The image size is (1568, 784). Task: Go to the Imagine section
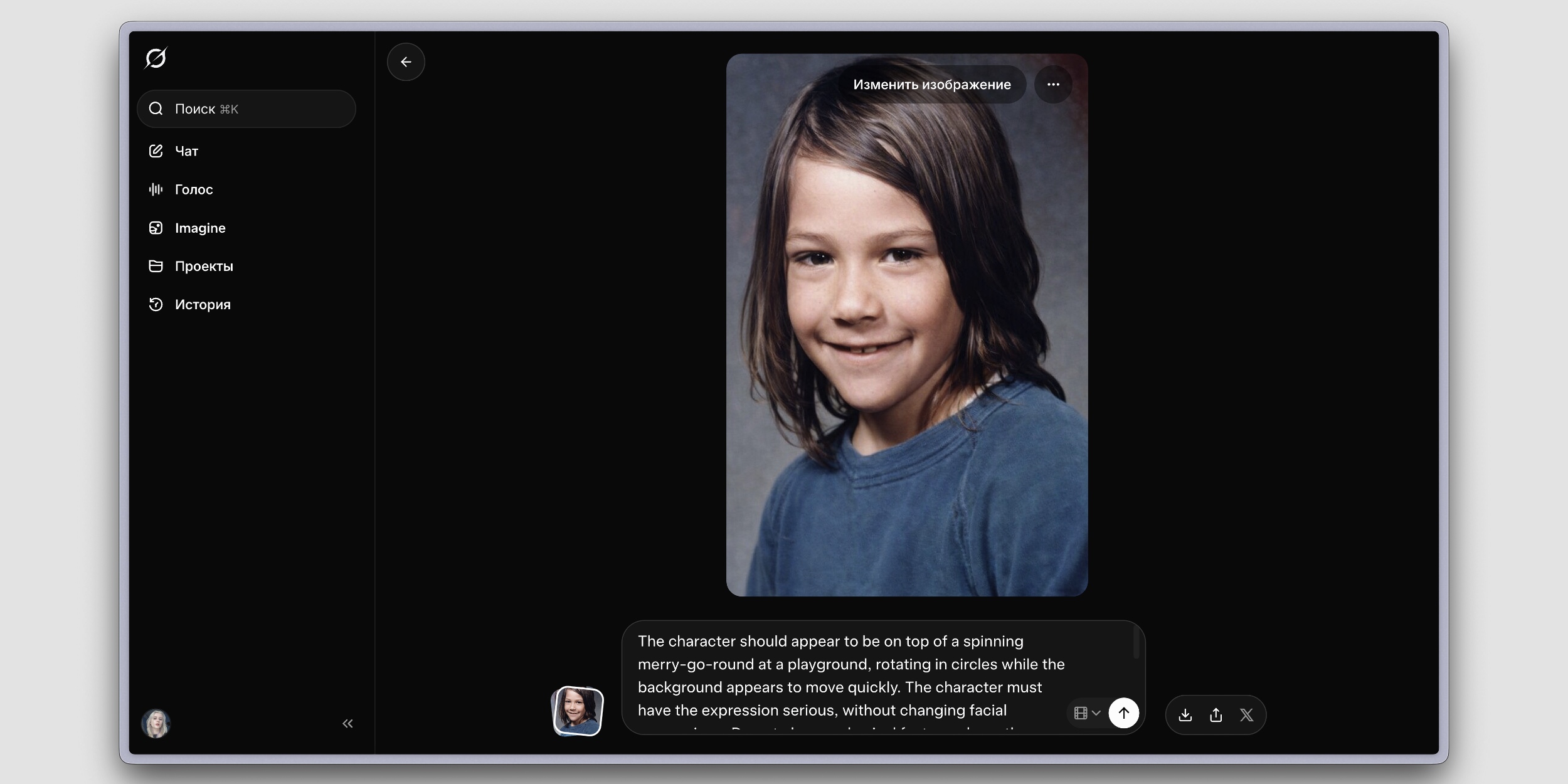click(199, 228)
